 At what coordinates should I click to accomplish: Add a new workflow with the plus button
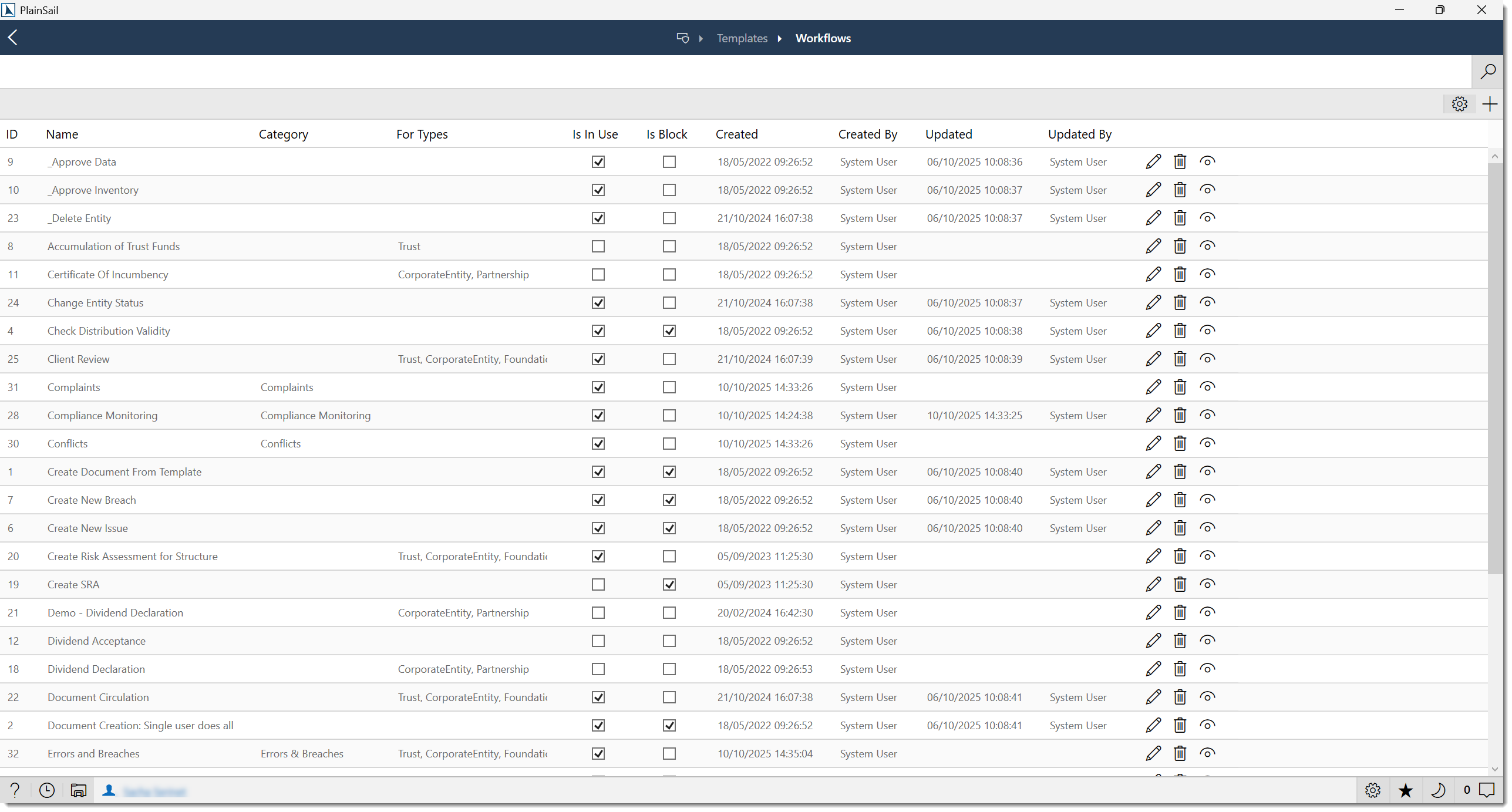click(1490, 104)
